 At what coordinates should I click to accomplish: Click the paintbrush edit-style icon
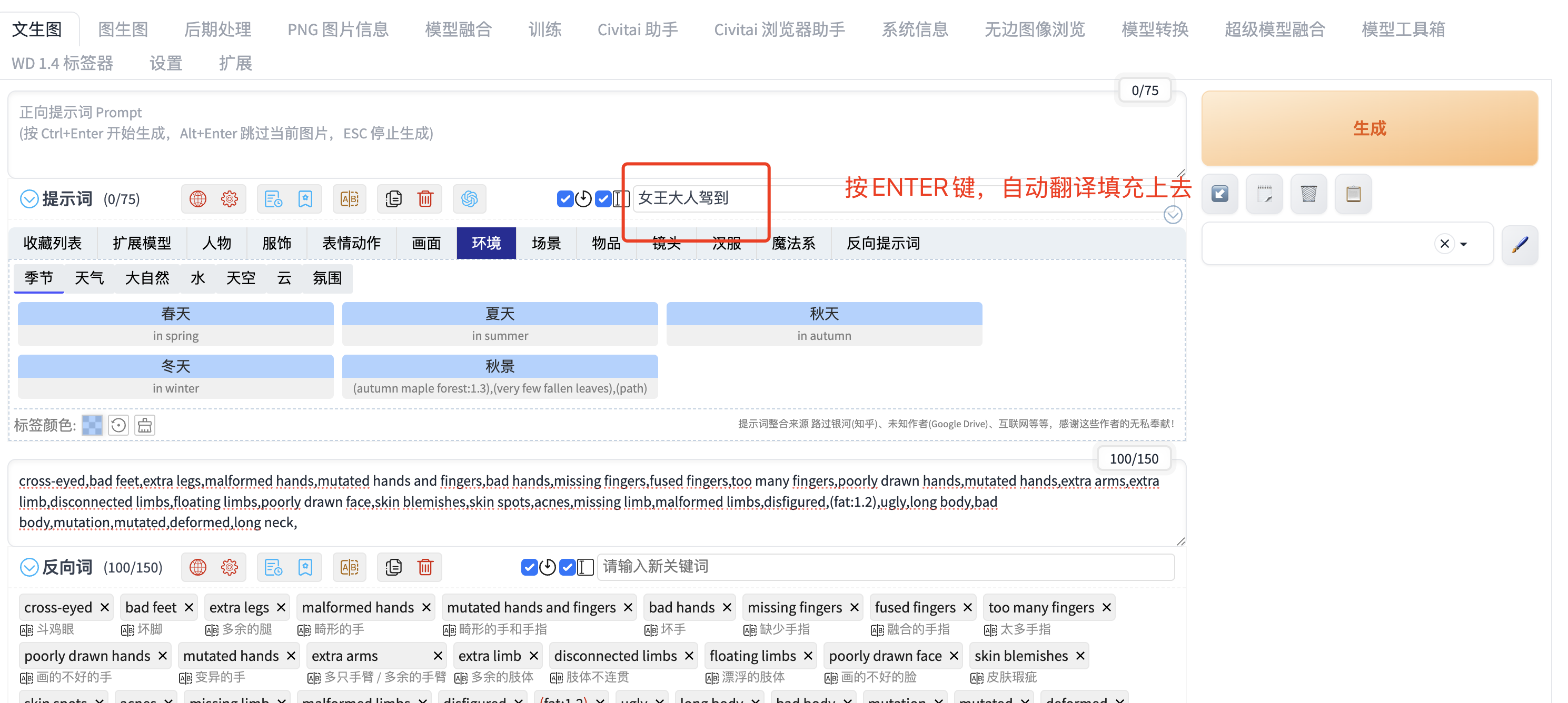(x=1520, y=244)
